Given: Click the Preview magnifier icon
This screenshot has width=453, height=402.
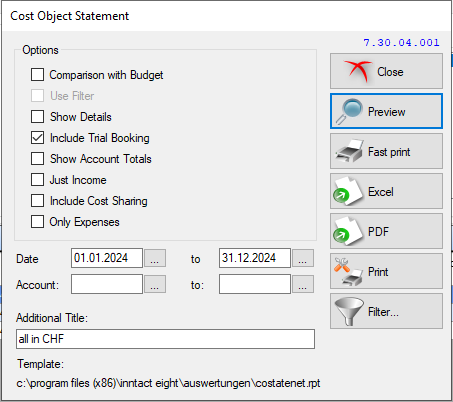Looking at the screenshot, I should 349,111.
